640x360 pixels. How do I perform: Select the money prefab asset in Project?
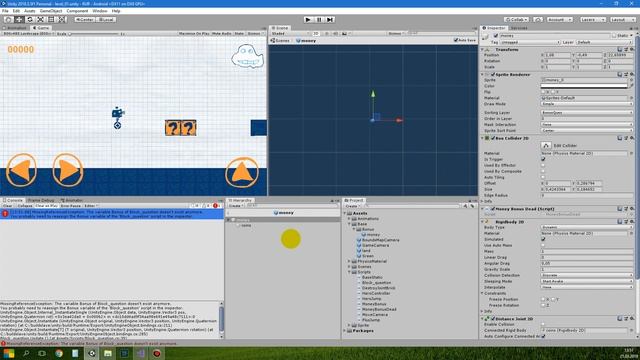(371, 235)
